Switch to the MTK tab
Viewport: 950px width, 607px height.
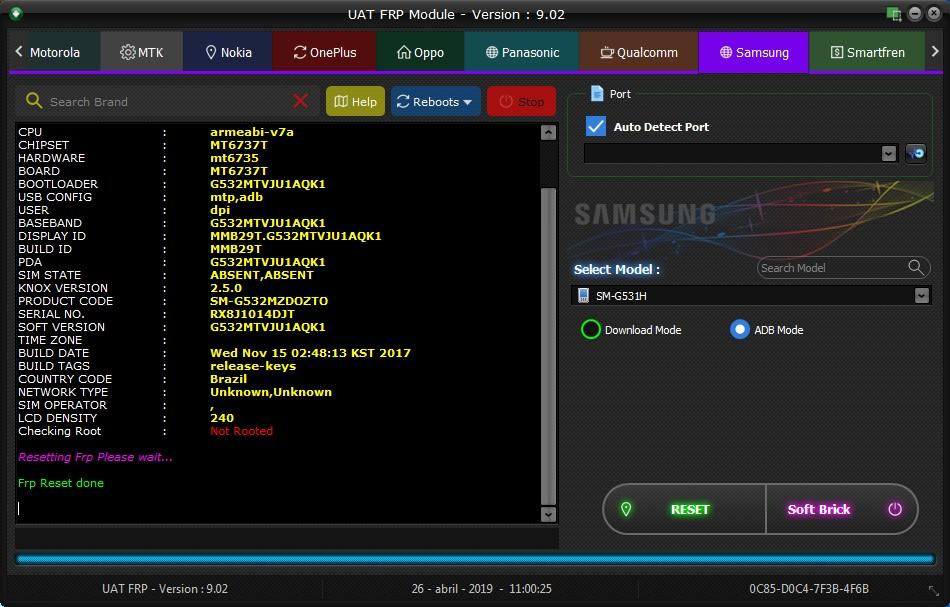point(142,53)
